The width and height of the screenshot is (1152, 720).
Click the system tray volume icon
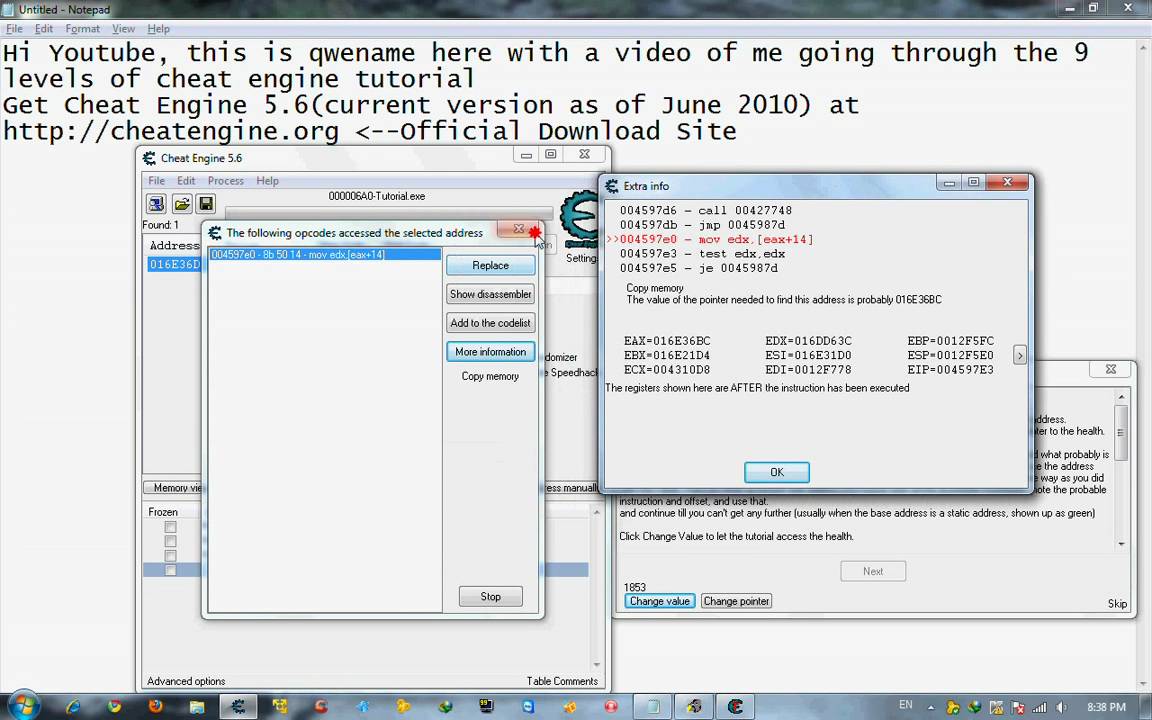tap(1061, 708)
